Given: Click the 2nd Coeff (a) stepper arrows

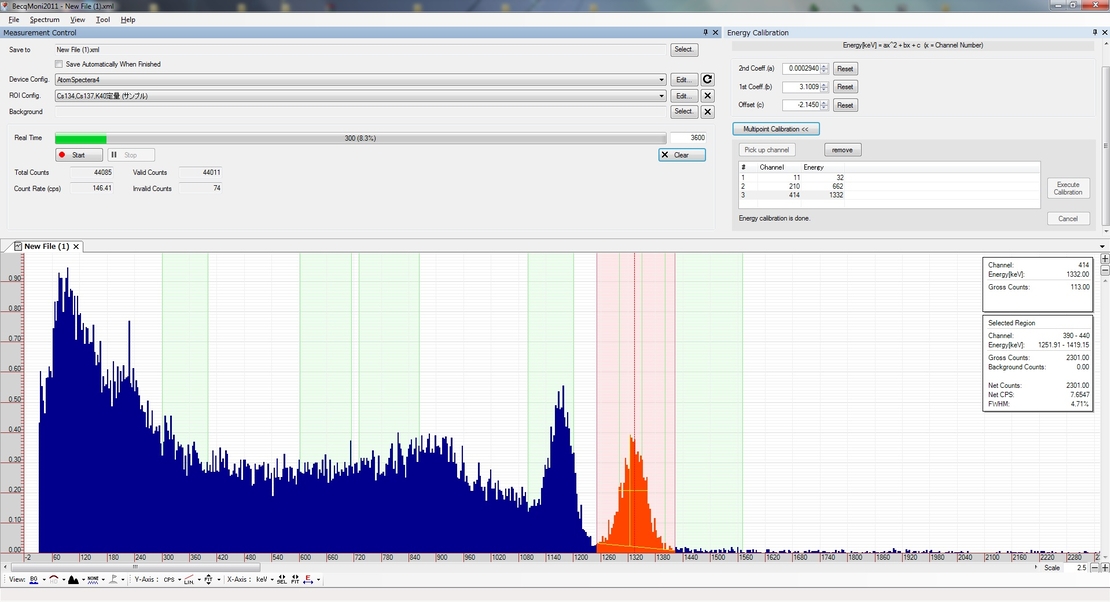Looking at the screenshot, I should [824, 69].
